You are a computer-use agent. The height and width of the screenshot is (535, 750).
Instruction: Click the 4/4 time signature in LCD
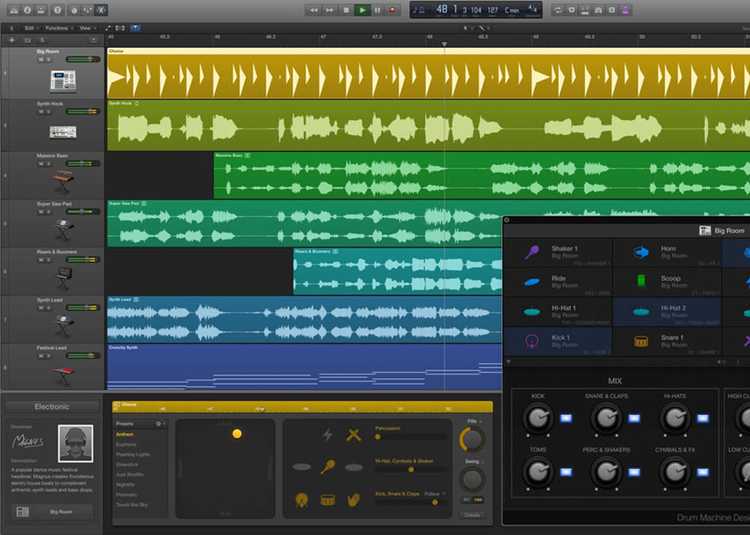(x=532, y=9)
